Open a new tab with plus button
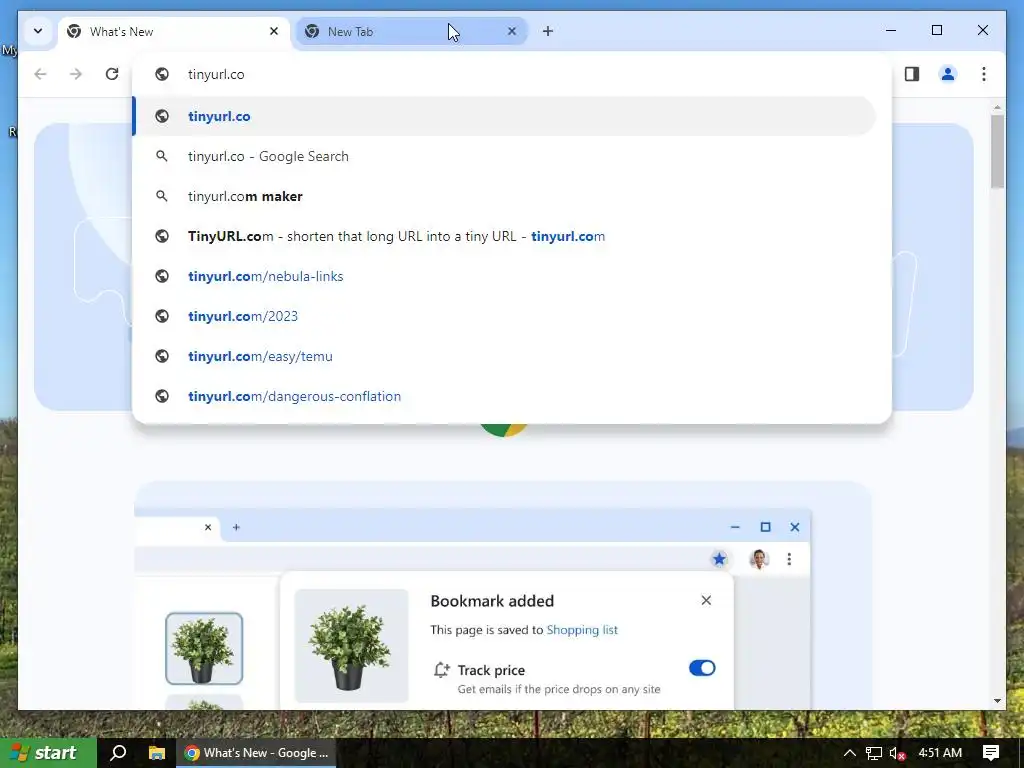The image size is (1024, 768). click(548, 31)
